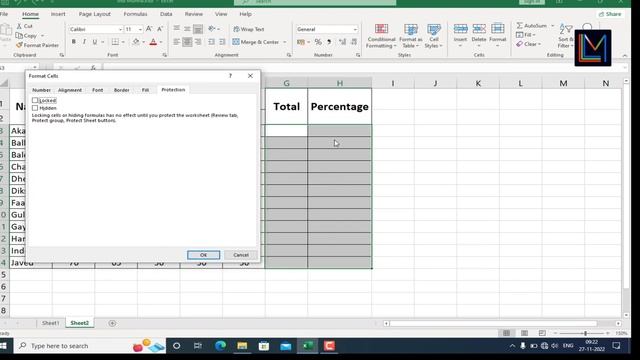The width and height of the screenshot is (640, 360).
Task: Click the Total header cell
Action: pos(287,107)
